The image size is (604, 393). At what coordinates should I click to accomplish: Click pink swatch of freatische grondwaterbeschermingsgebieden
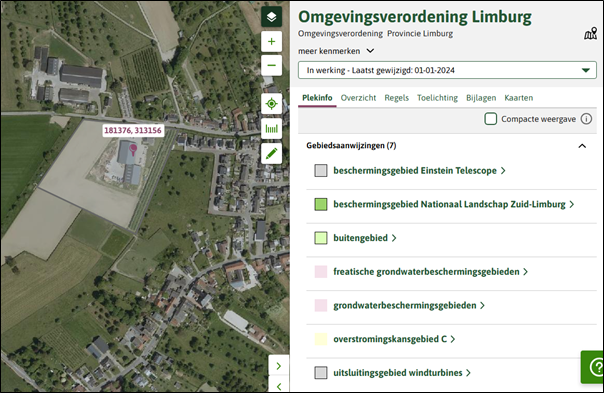321,272
